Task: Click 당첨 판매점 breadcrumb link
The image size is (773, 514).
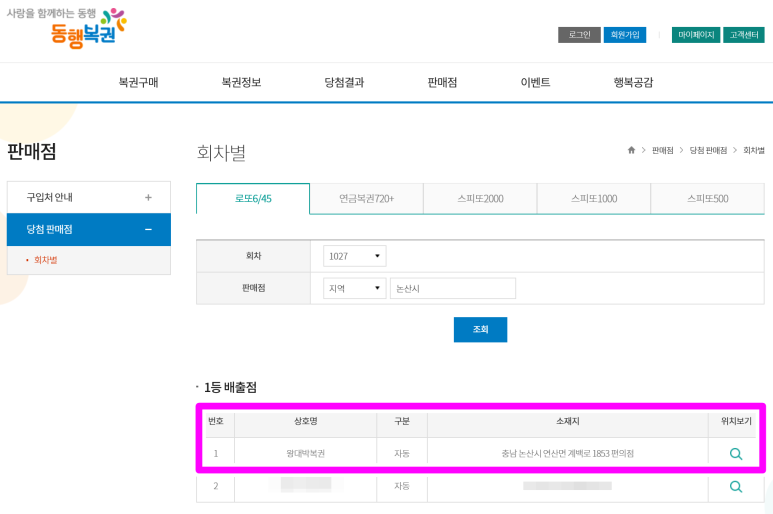Action: tap(708, 150)
